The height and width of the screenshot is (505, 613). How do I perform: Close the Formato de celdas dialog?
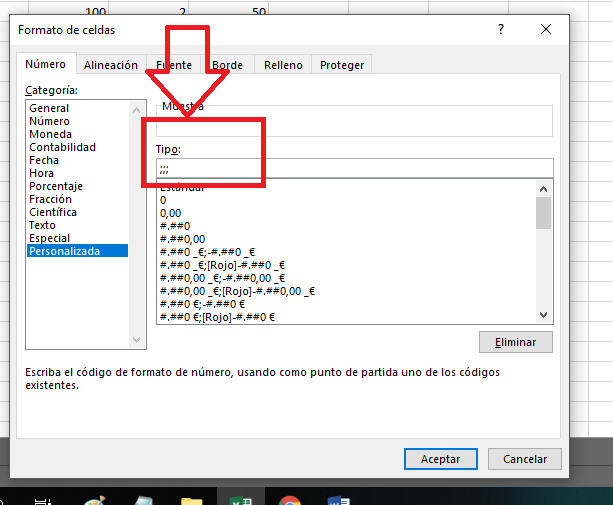pos(546,29)
